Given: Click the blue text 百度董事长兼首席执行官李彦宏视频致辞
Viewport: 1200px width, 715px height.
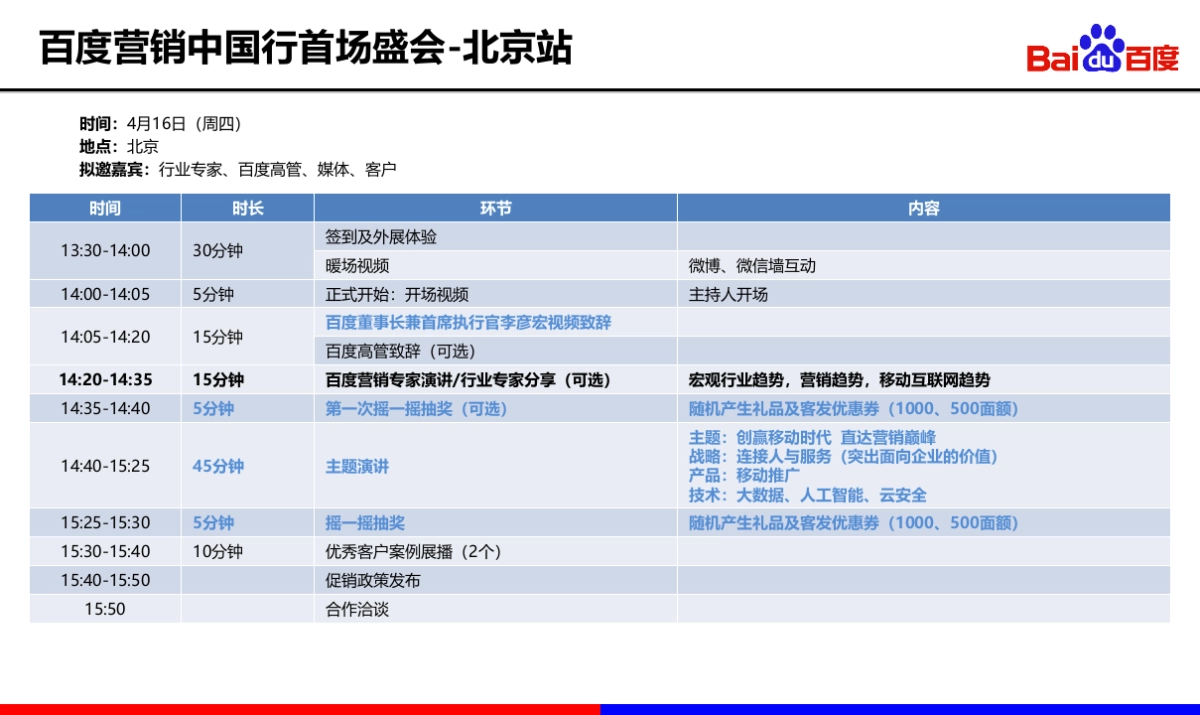Looking at the screenshot, I should (465, 323).
